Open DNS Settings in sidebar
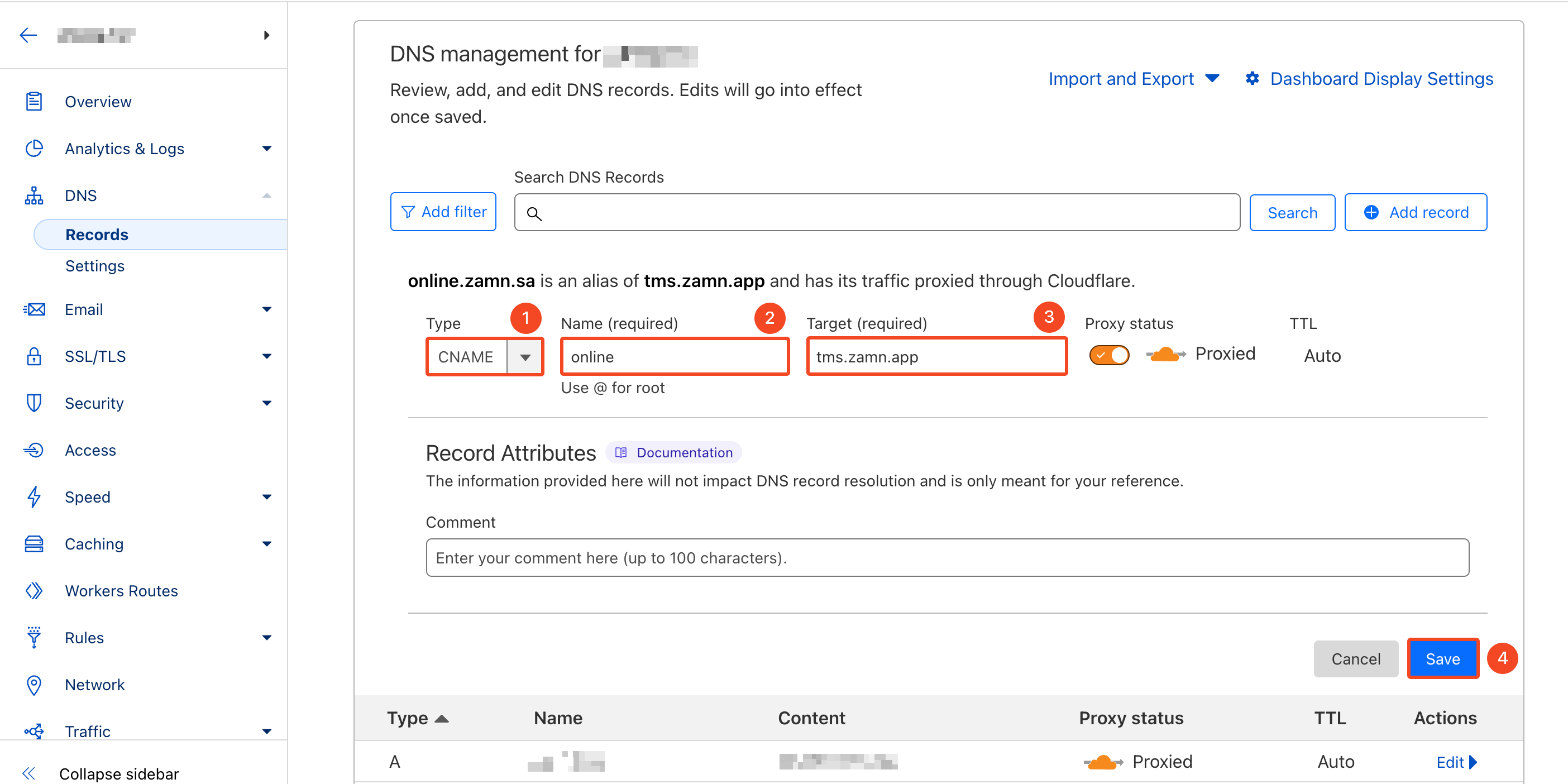Viewport: 1568px width, 784px height. click(94, 266)
